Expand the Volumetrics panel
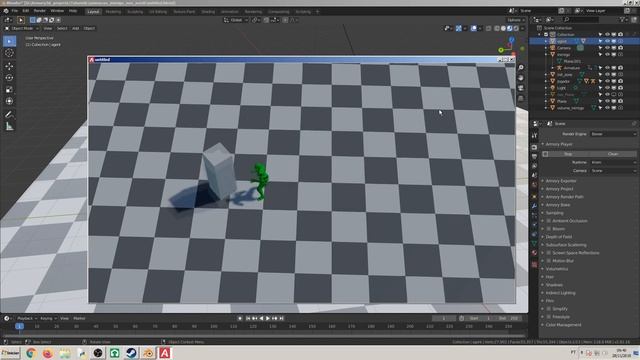The height and width of the screenshot is (360, 640). tap(556, 269)
